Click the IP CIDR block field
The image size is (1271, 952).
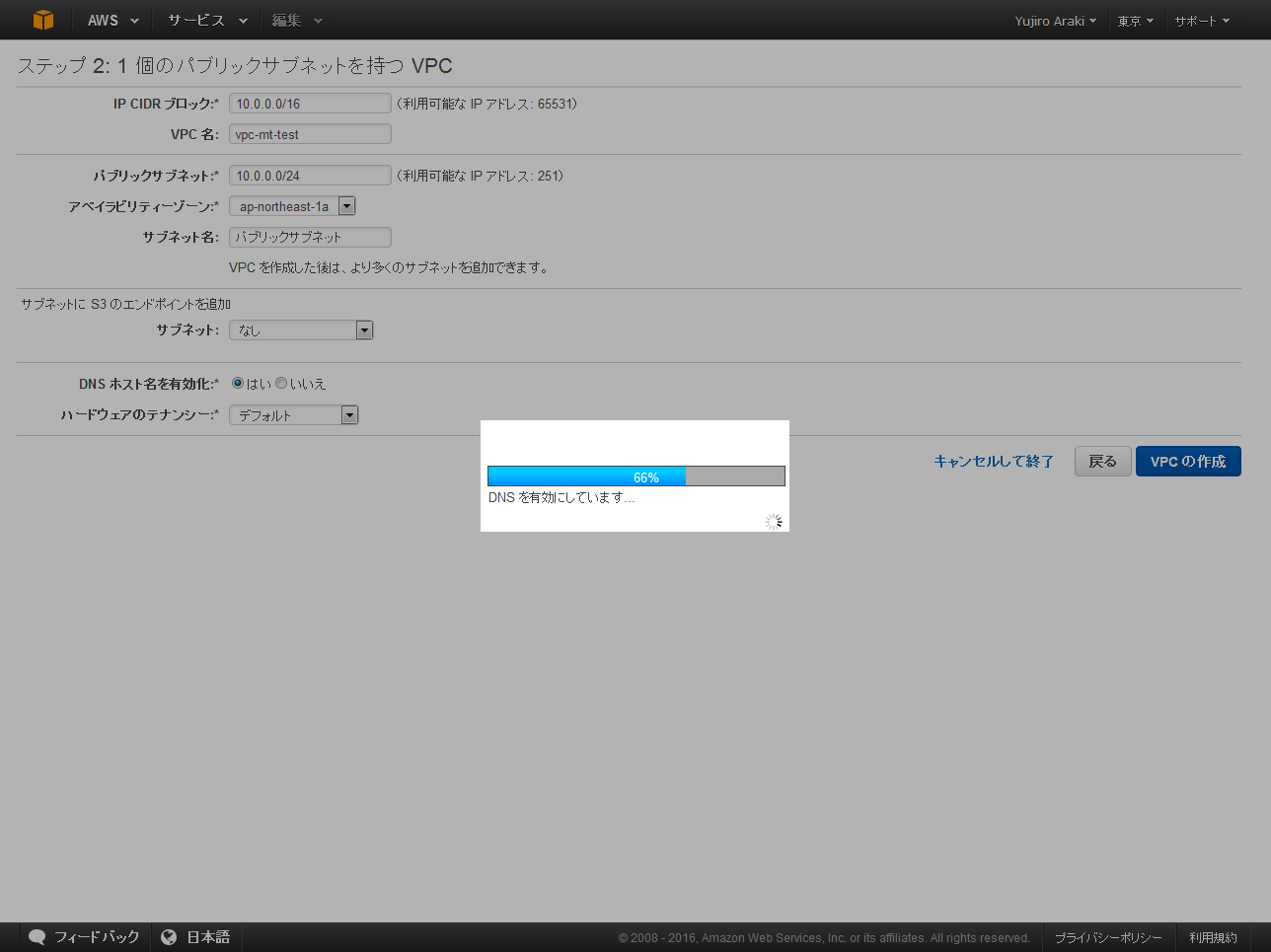pos(310,104)
